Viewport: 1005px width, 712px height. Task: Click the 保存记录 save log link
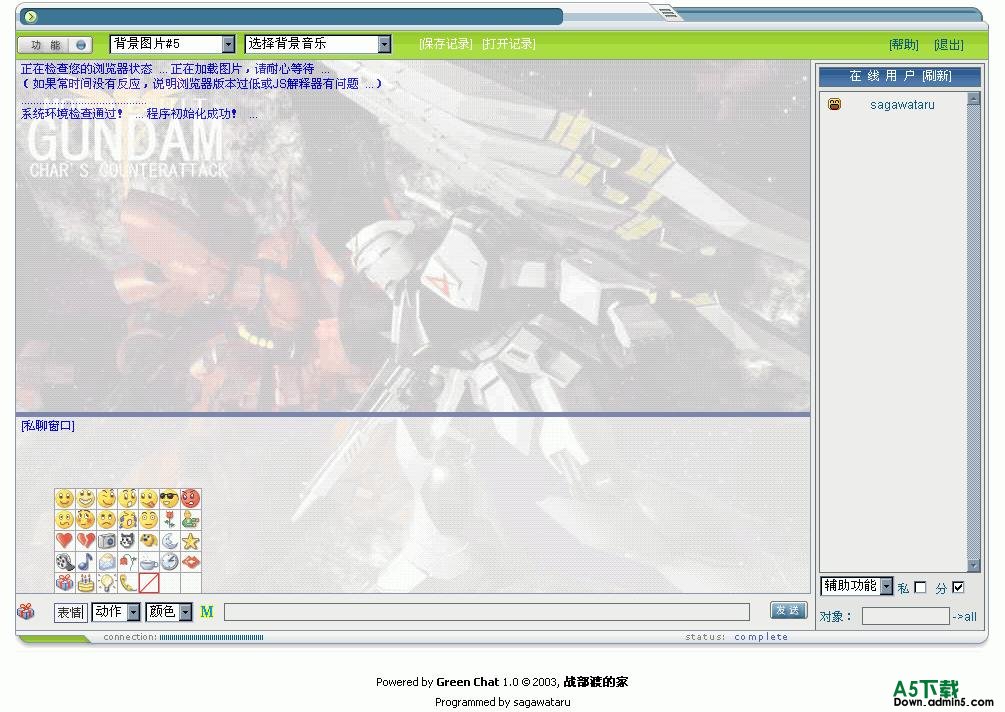point(445,44)
